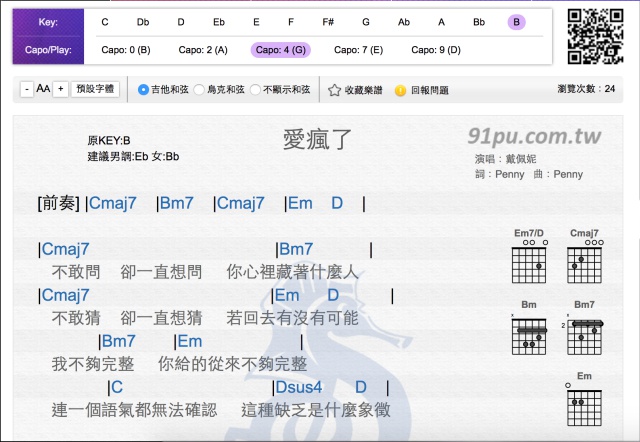Click view count 瀏覽次數：24
This screenshot has height=442, width=640.
click(x=587, y=89)
